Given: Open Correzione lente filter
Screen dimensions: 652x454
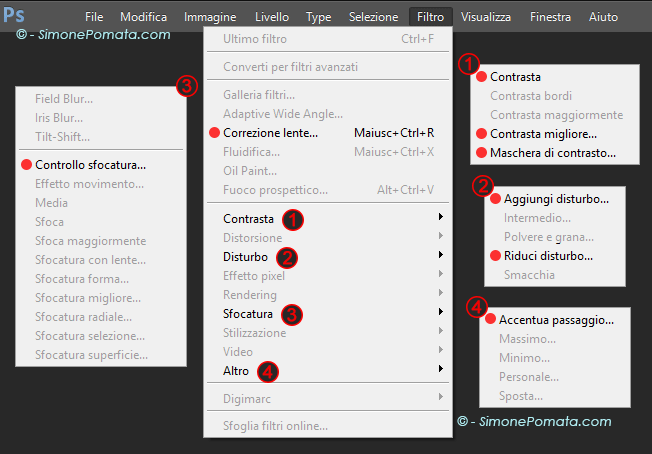Looking at the screenshot, I should pos(328,133).
